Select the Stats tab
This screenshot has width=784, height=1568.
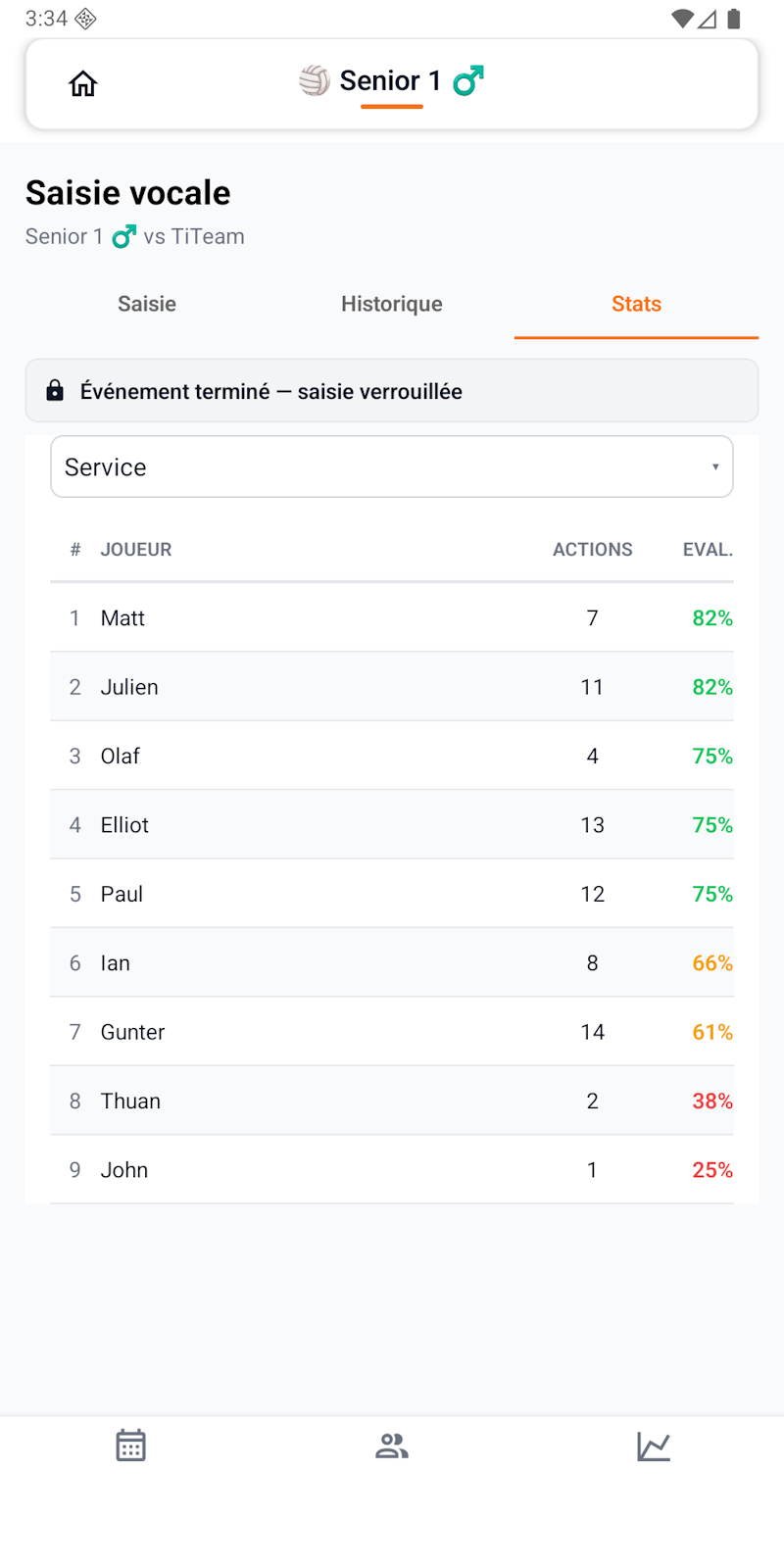[636, 304]
